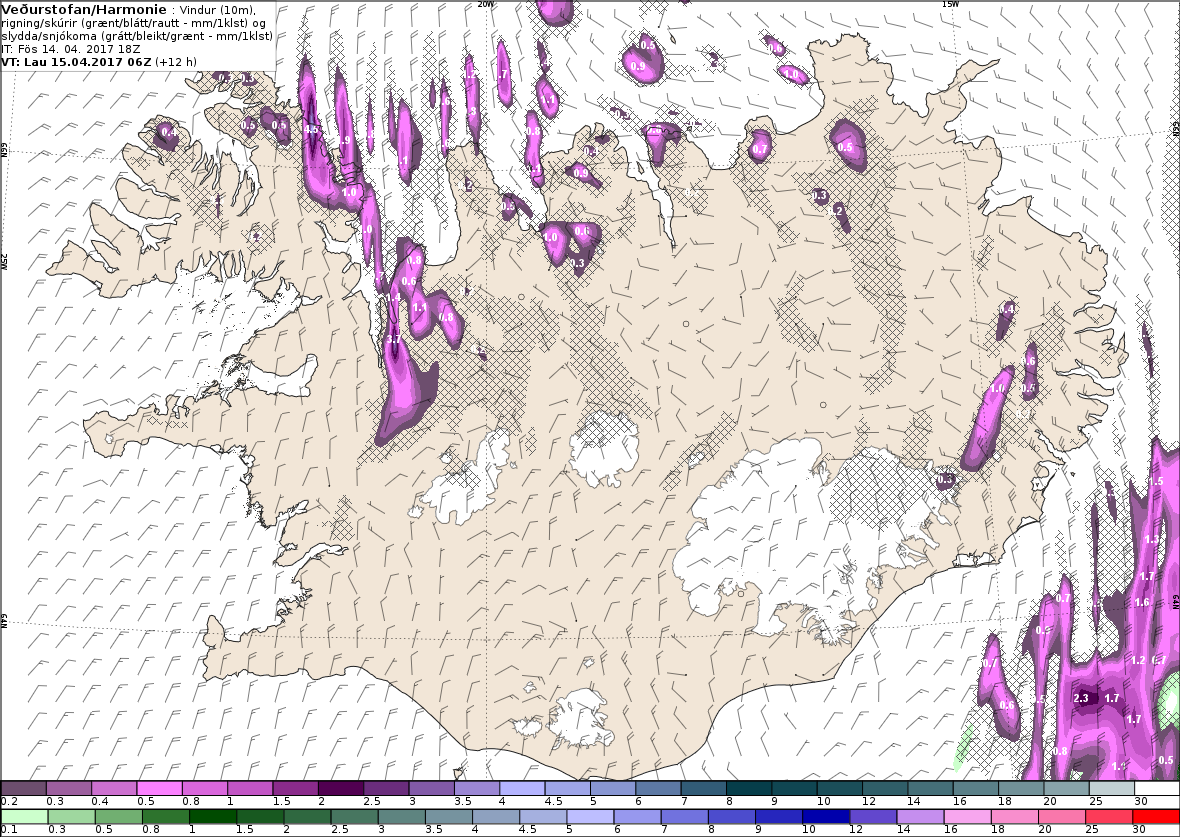Viewport: 1180px width, 837px height.
Task: Click the darkest purple upper-row swatch labeled 2
Action: point(341,788)
